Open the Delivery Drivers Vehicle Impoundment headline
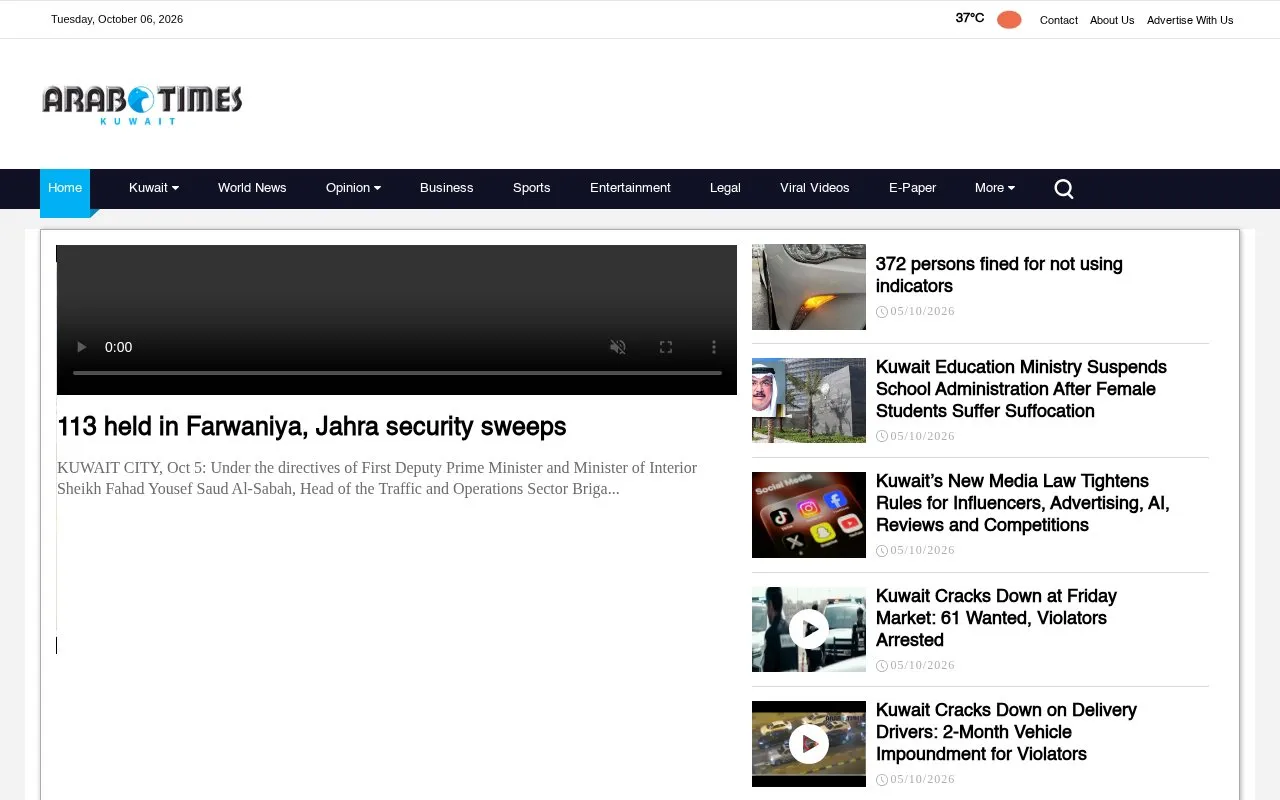Viewport: 1280px width, 800px height. pyautogui.click(x=1006, y=732)
